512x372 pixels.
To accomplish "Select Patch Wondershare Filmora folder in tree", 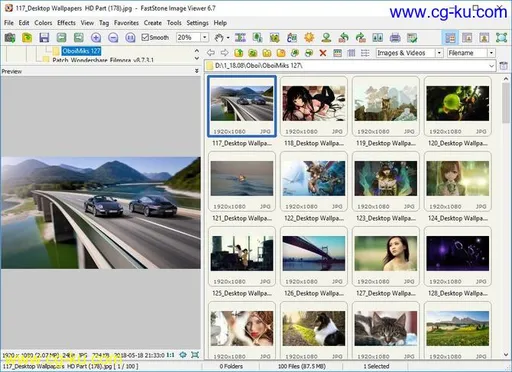I will [103, 60].
